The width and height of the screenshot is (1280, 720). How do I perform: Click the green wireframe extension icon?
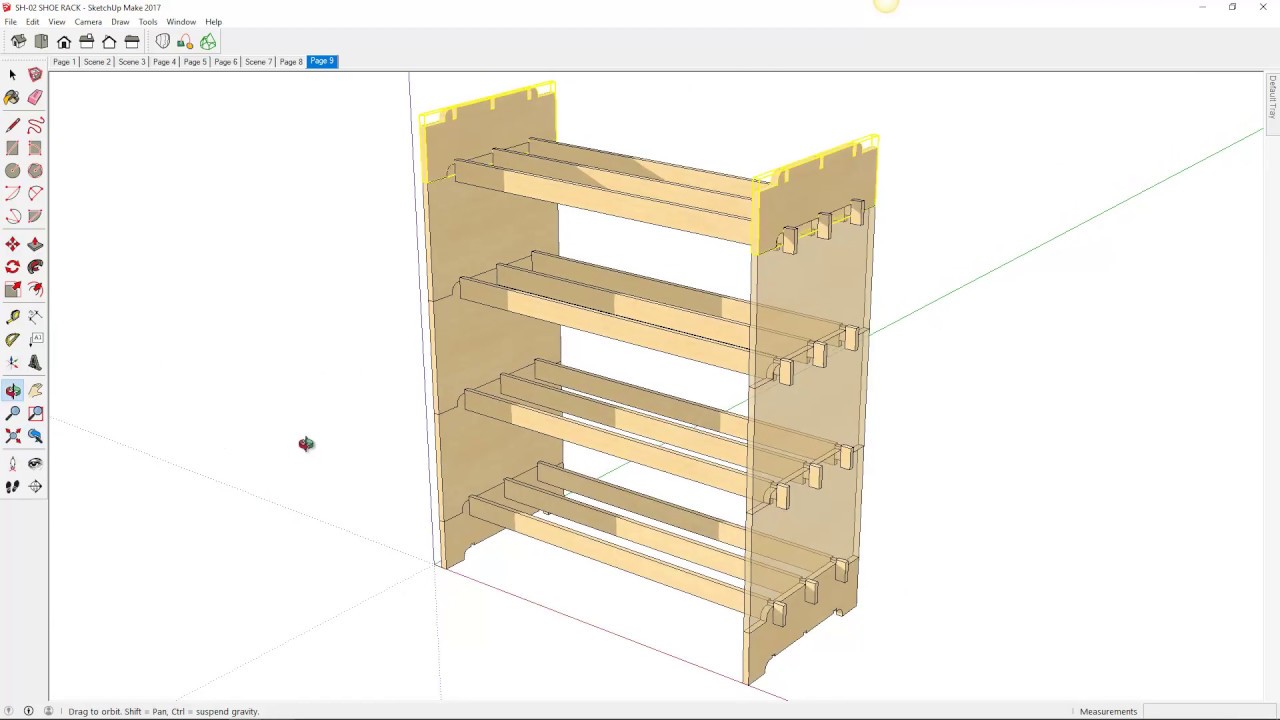click(x=208, y=42)
